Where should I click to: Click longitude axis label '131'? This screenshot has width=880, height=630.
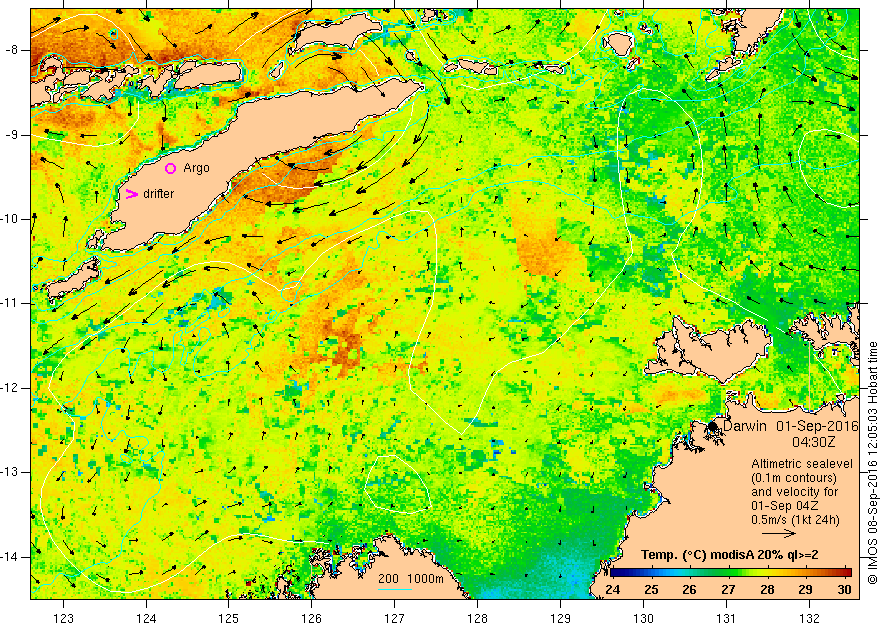click(726, 618)
